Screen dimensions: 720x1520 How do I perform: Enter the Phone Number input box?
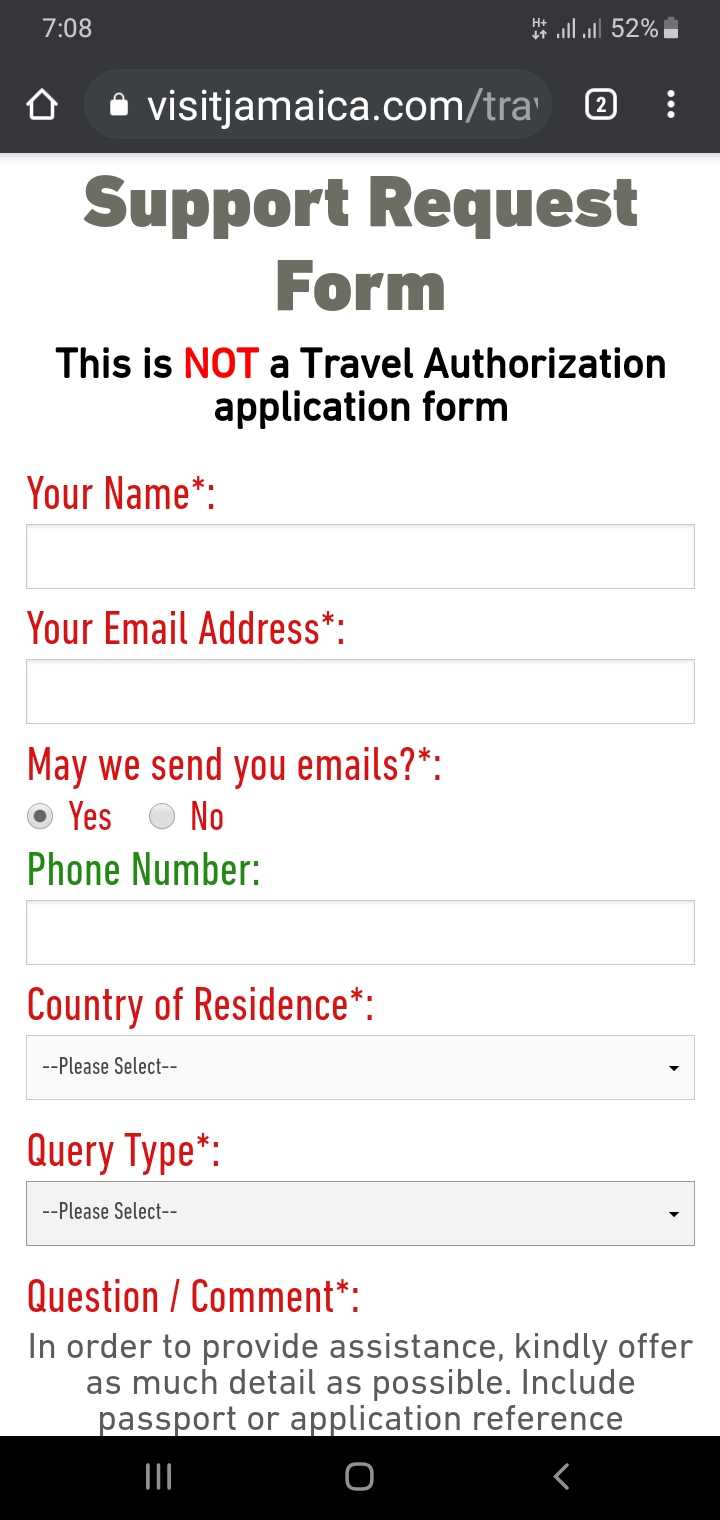coord(360,932)
